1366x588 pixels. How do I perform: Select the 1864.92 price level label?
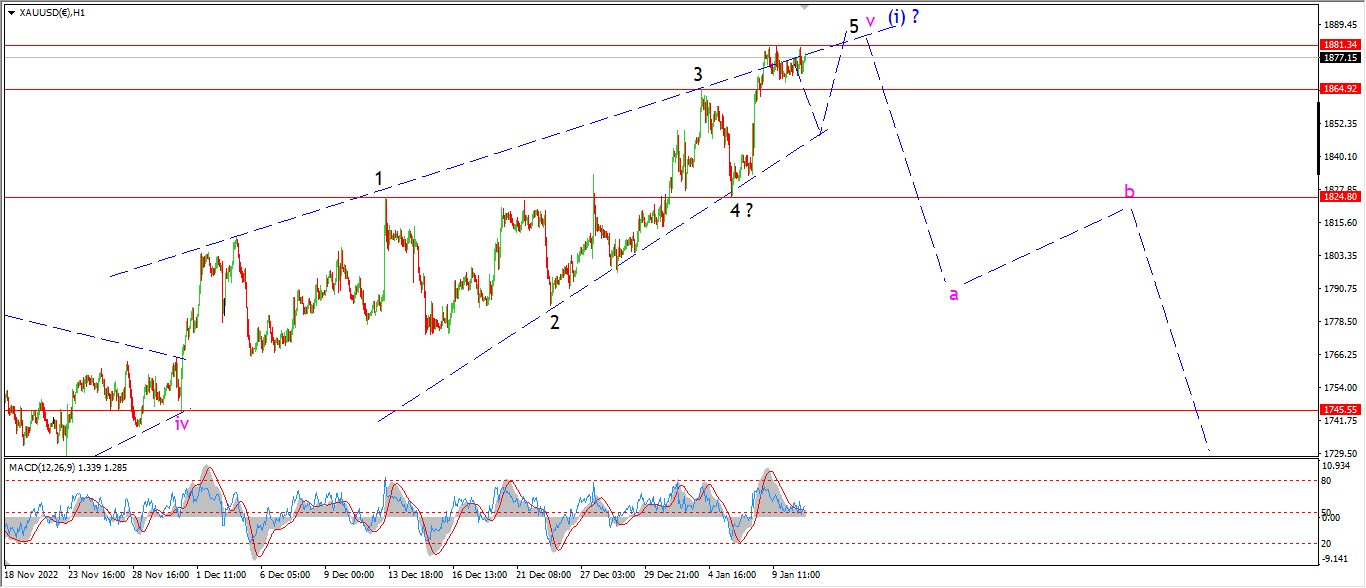(x=1339, y=89)
